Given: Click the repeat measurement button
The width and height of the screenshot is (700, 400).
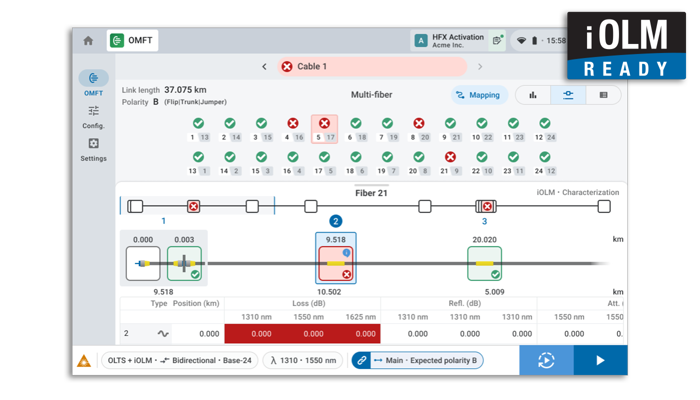Looking at the screenshot, I should (x=546, y=360).
